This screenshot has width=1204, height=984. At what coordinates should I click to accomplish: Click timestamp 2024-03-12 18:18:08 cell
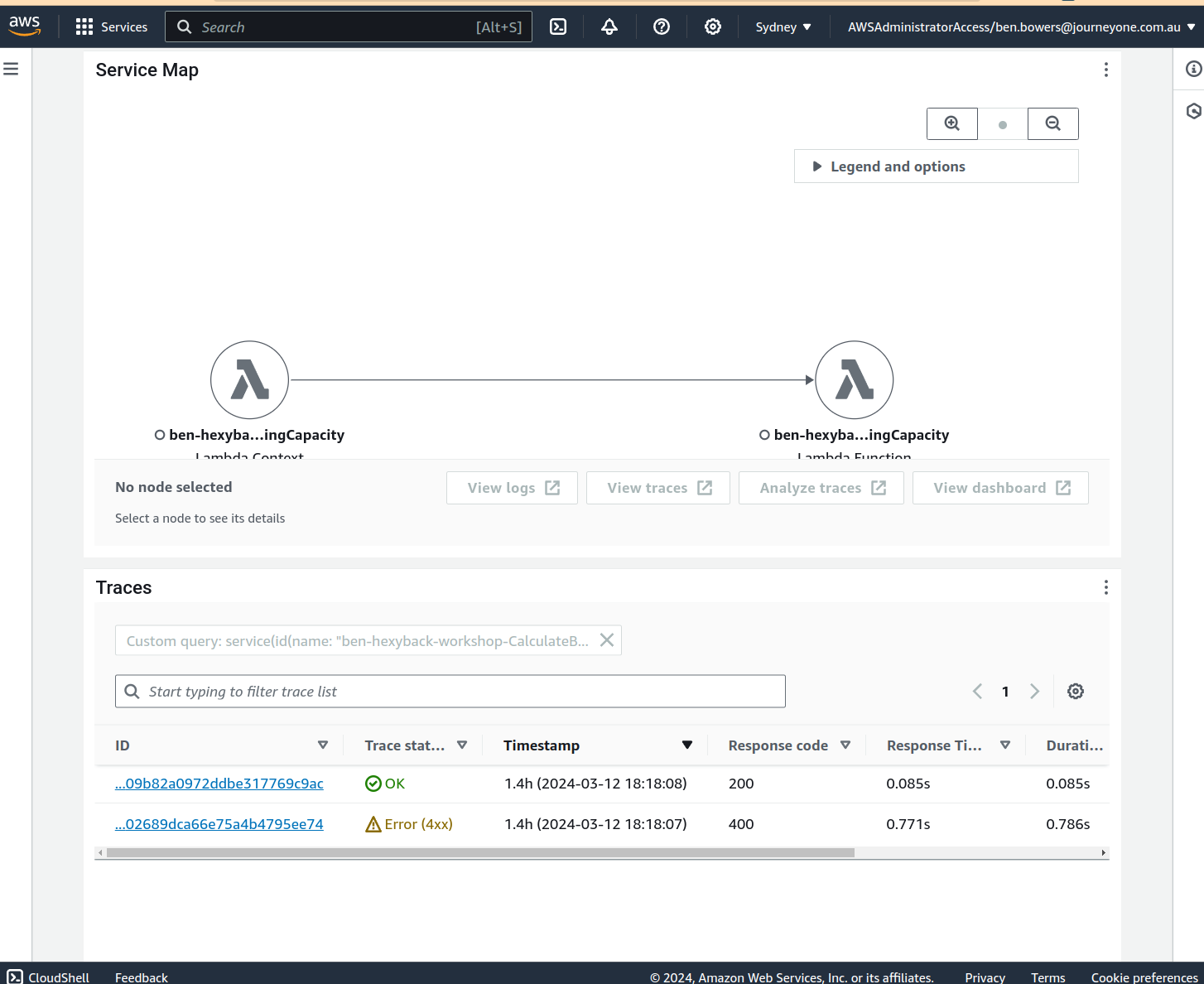pos(595,784)
